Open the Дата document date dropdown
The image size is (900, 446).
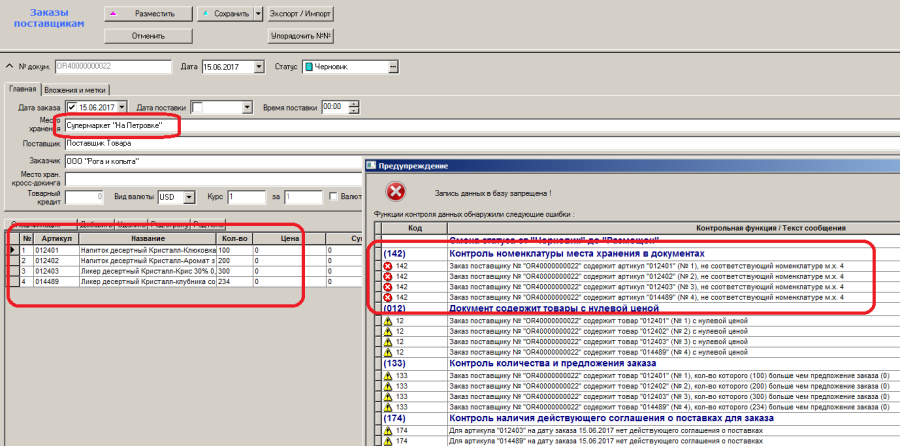click(259, 67)
